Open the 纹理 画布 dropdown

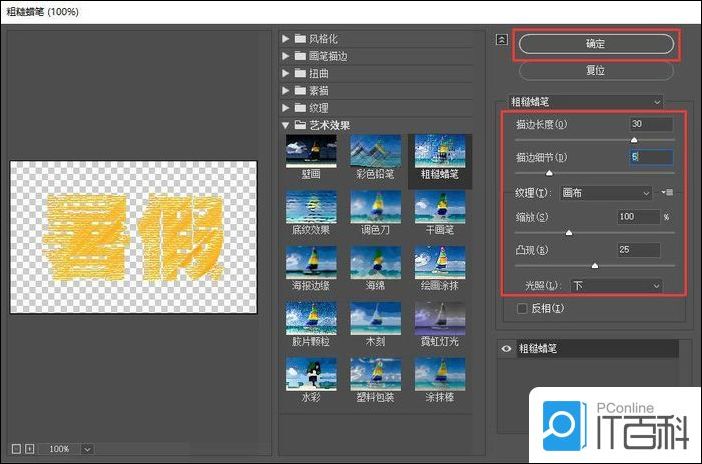[x=606, y=192]
